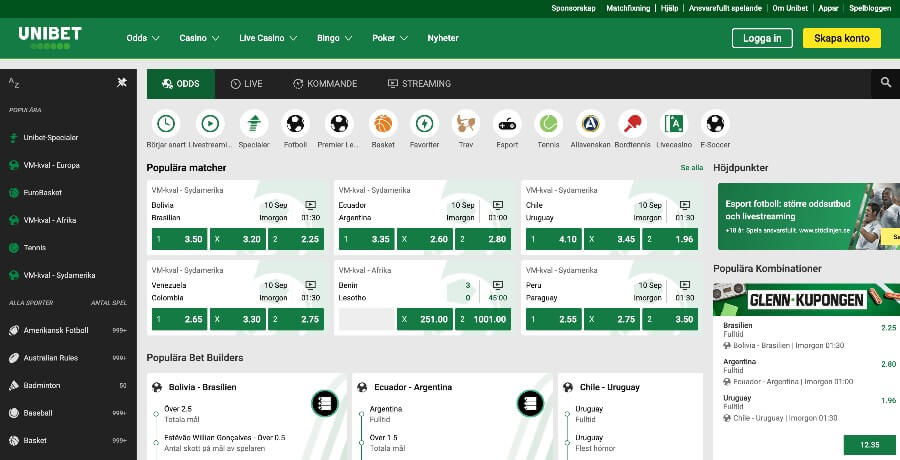Viewport: 900px width, 460px height.
Task: Open the Ansvarsfullt spelande link
Action: coord(725,8)
